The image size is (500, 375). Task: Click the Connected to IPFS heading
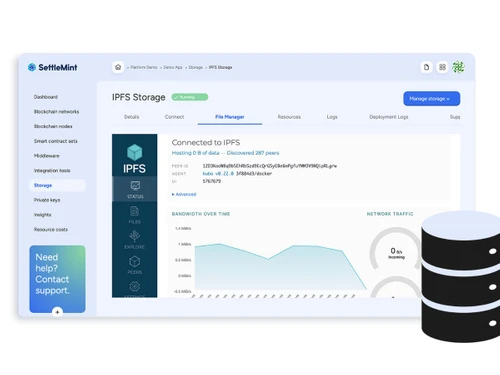[206, 143]
